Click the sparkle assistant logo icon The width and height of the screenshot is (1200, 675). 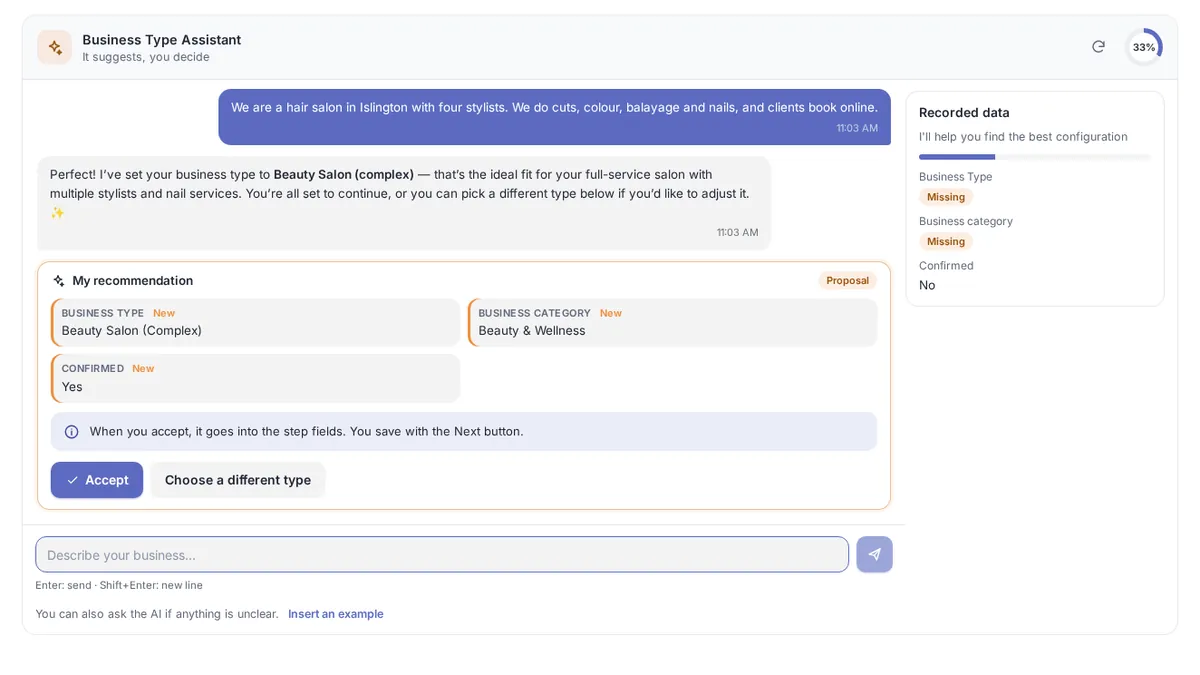pyautogui.click(x=55, y=47)
